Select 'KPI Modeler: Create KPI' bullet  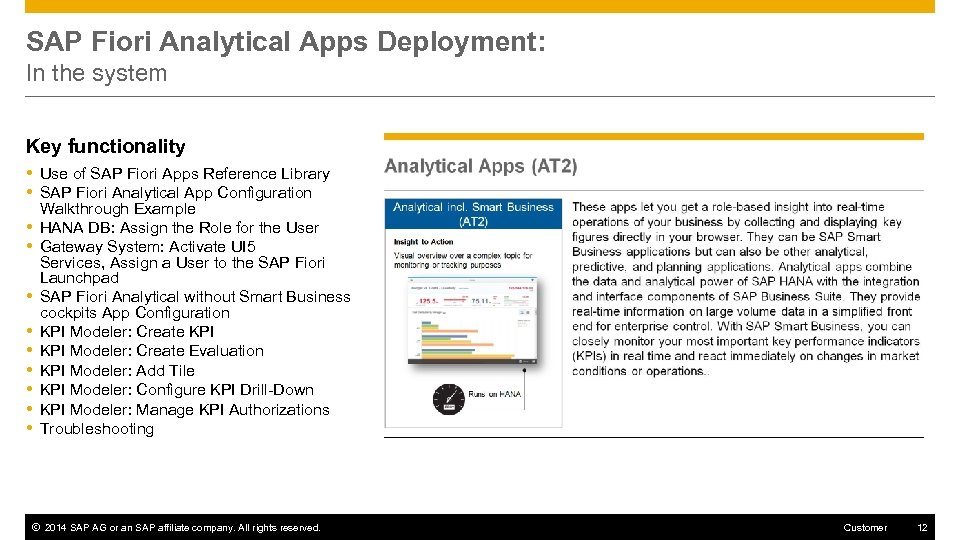click(127, 332)
